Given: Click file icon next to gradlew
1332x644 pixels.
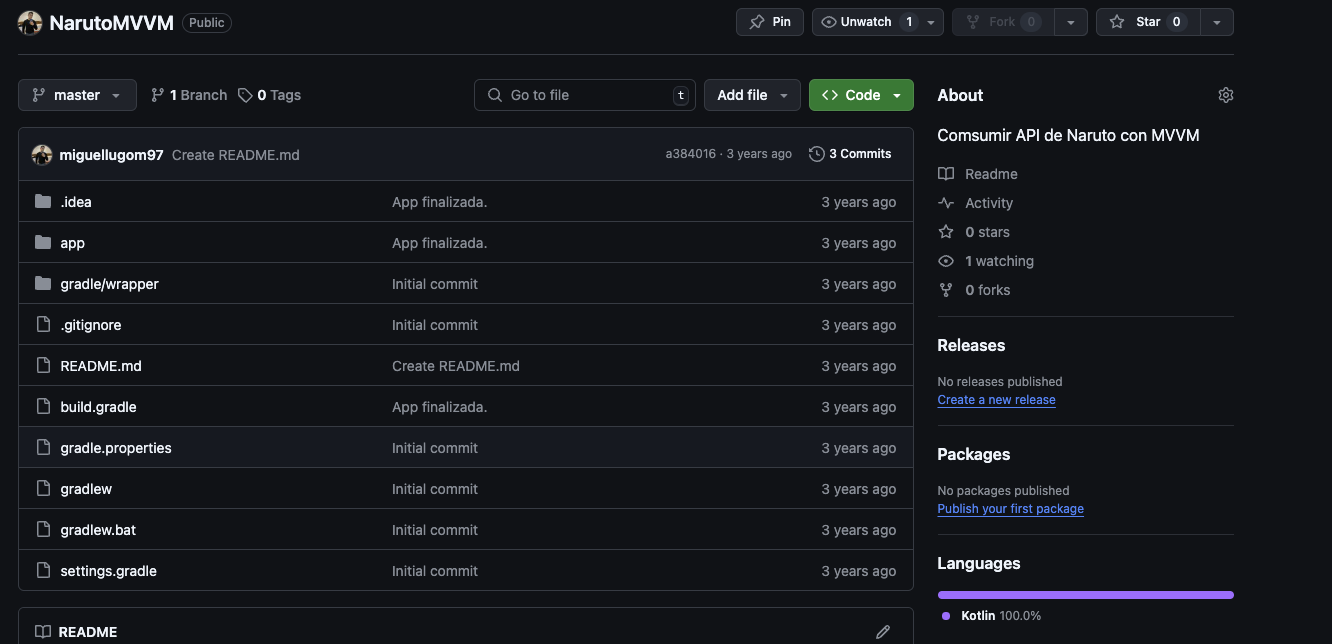Looking at the screenshot, I should (43, 489).
